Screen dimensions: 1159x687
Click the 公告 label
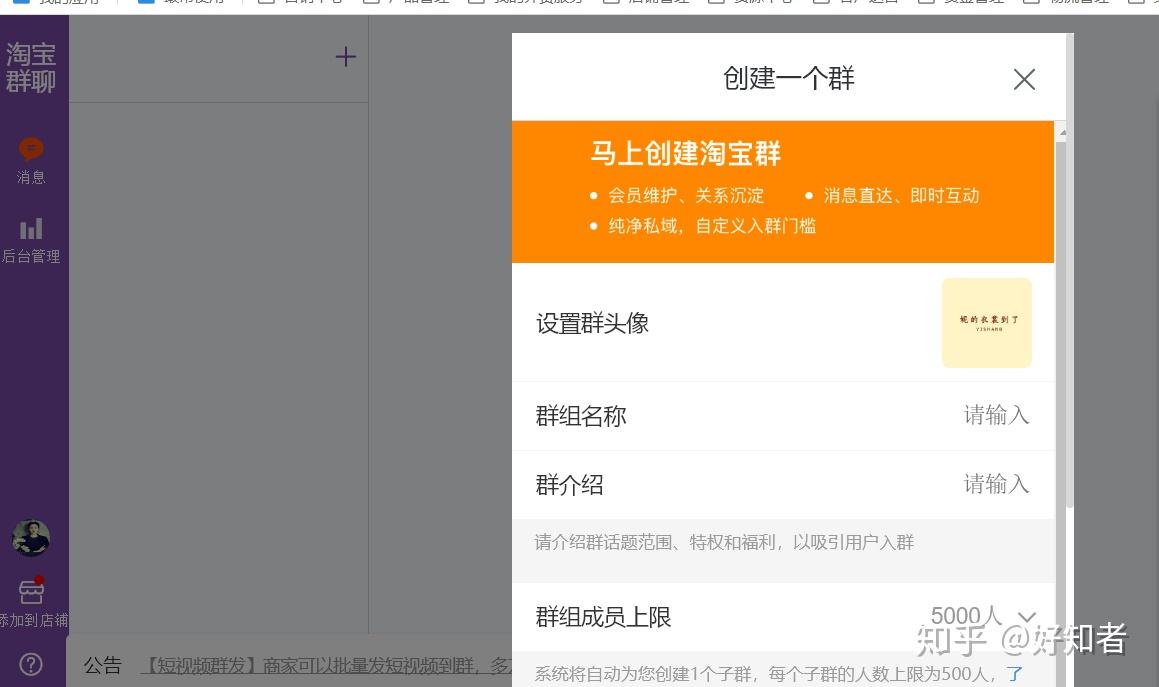pyautogui.click(x=102, y=666)
